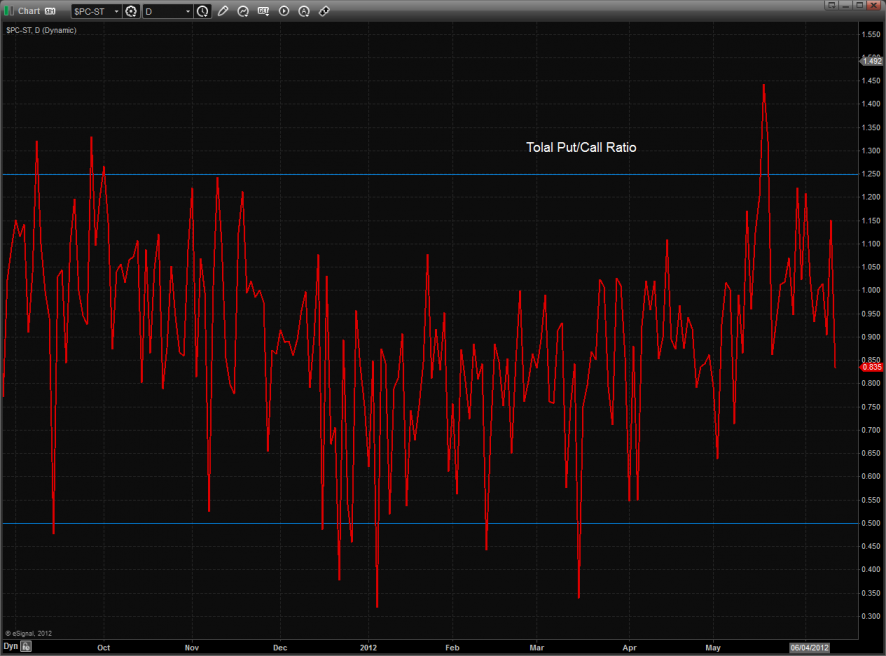Click the circled A icon in toolbar
This screenshot has width=886, height=656.
click(304, 11)
